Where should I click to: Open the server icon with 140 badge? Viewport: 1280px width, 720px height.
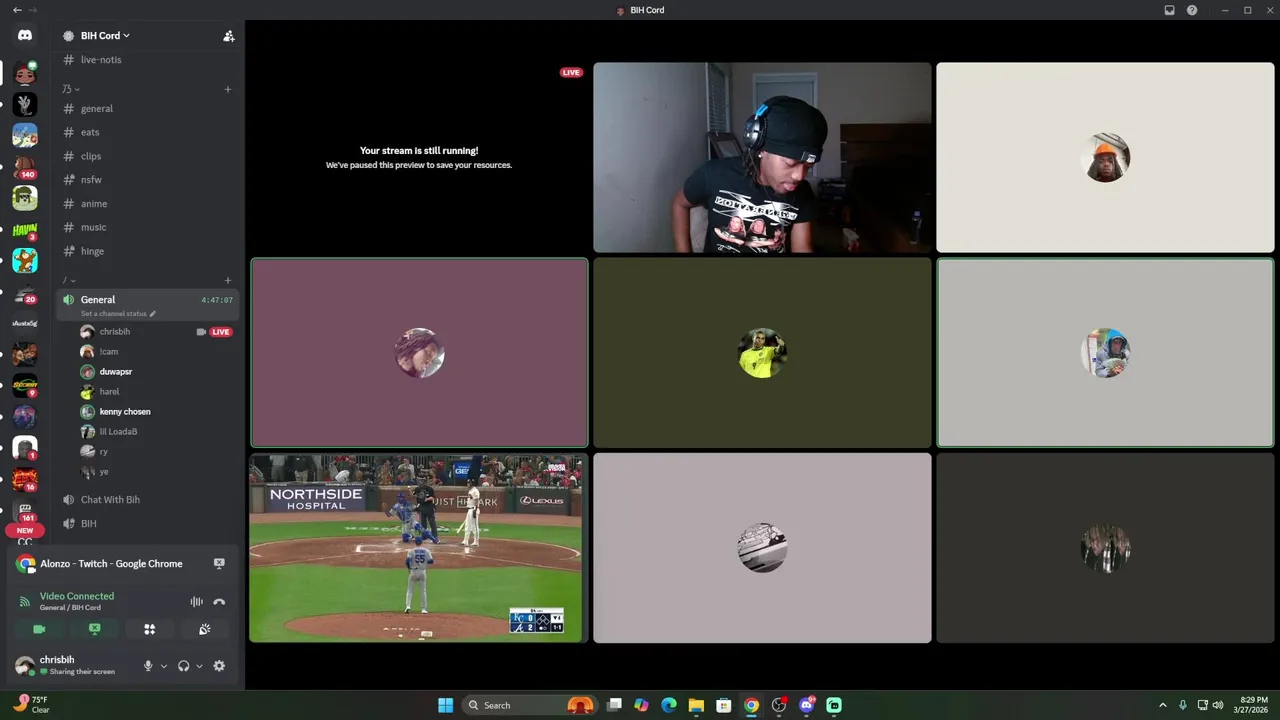pos(25,166)
